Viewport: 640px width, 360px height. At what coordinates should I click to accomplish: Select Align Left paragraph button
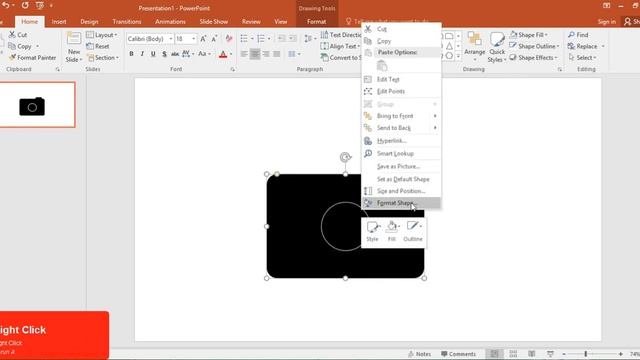[244, 54]
